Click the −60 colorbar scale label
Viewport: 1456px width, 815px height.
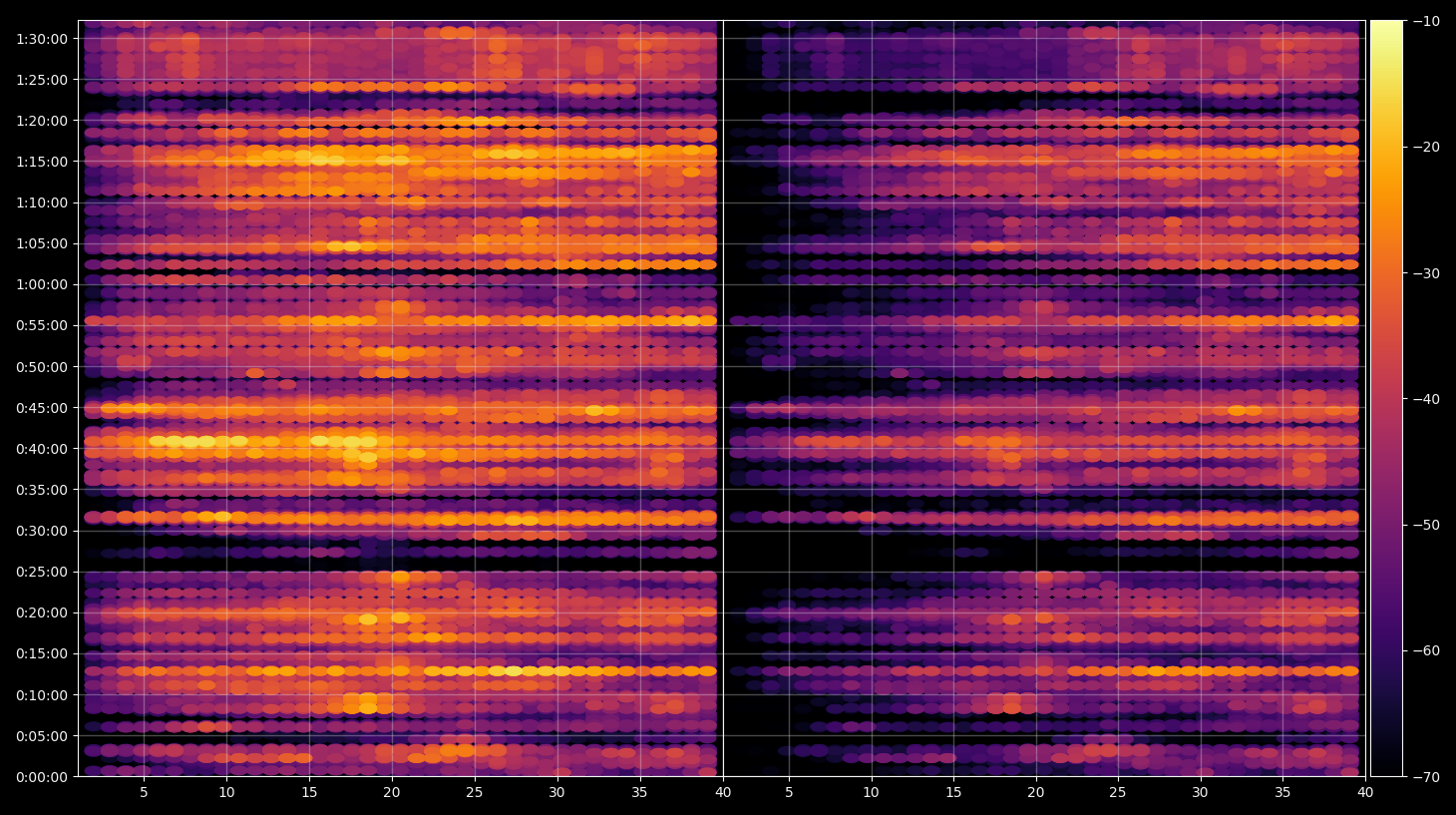[1426, 650]
